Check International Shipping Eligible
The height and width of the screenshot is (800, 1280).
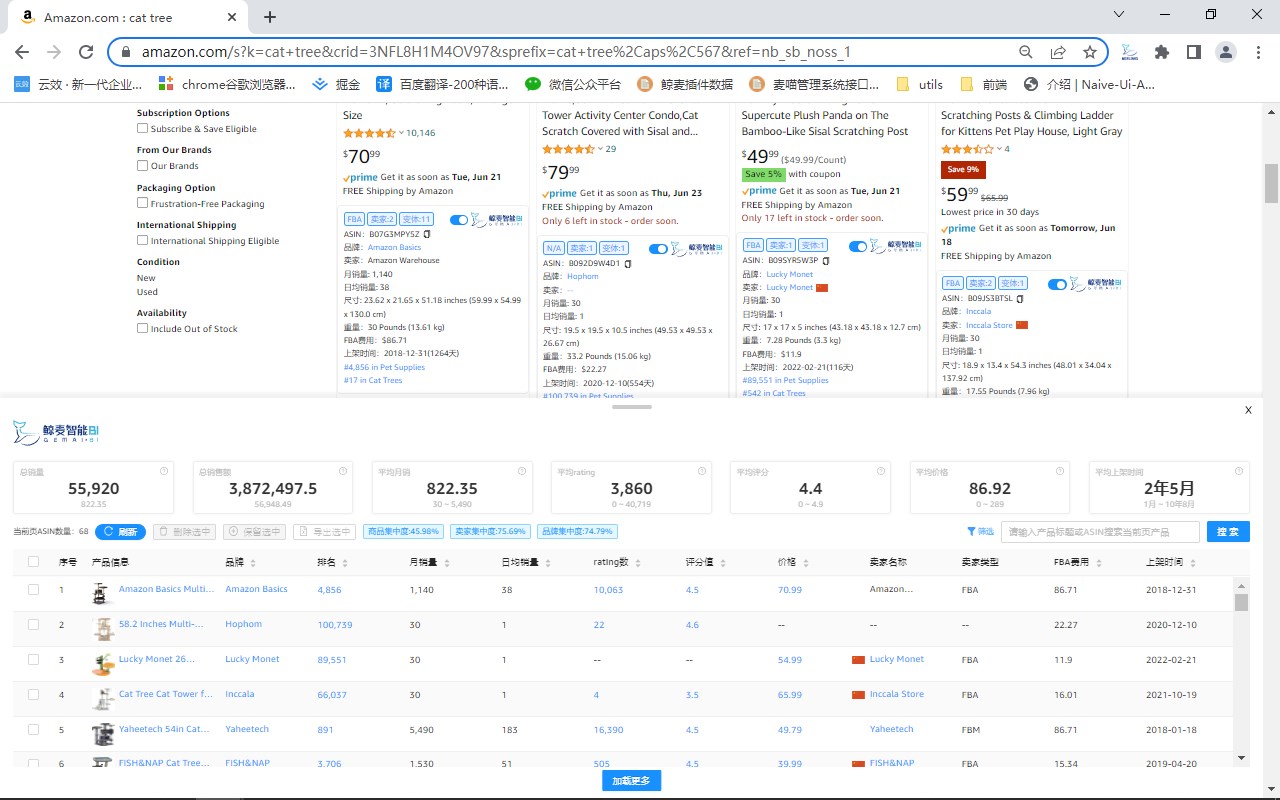click(x=142, y=240)
